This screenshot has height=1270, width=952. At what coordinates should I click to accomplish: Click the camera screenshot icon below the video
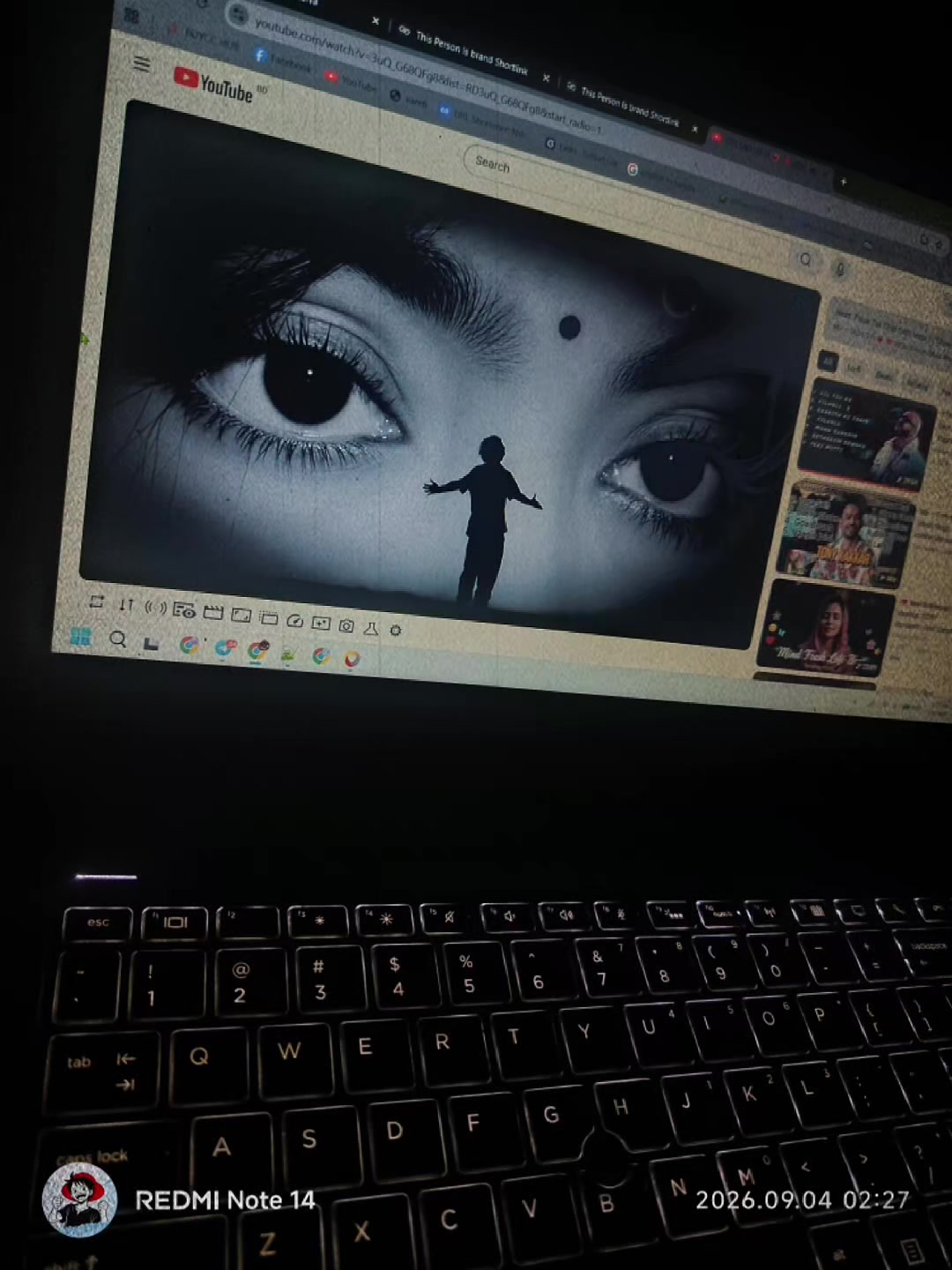coord(346,625)
